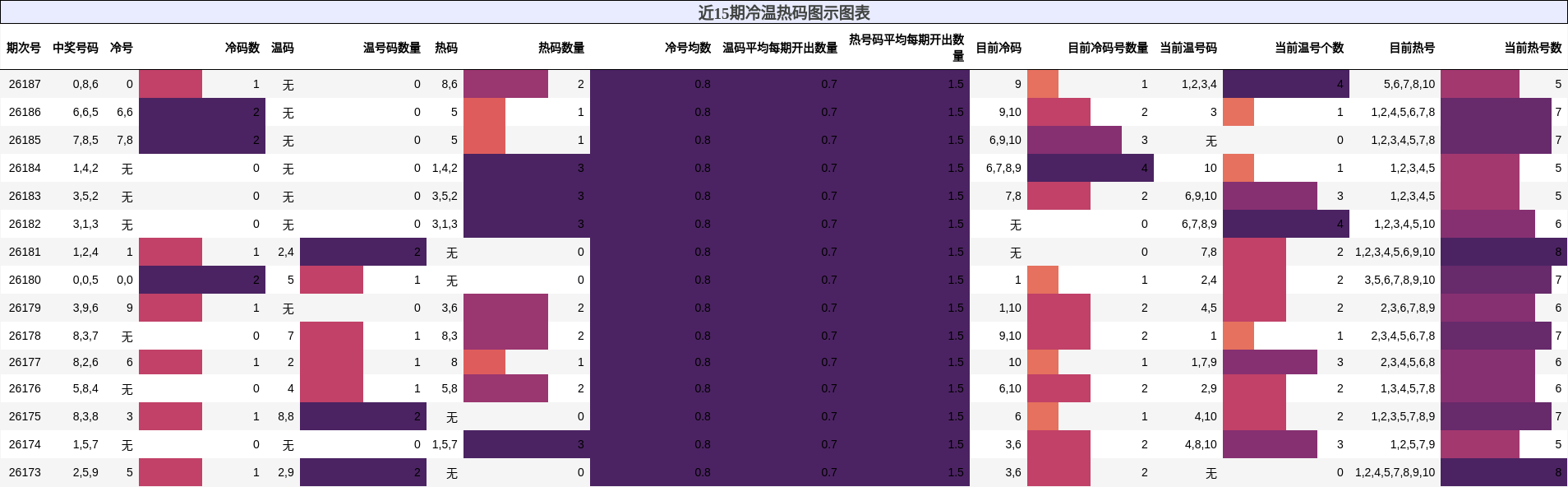Click current hot numbers 1,2,4,5,7,8,9,10
Image resolution: width=1568 pixels, height=487 pixels.
click(x=1395, y=472)
